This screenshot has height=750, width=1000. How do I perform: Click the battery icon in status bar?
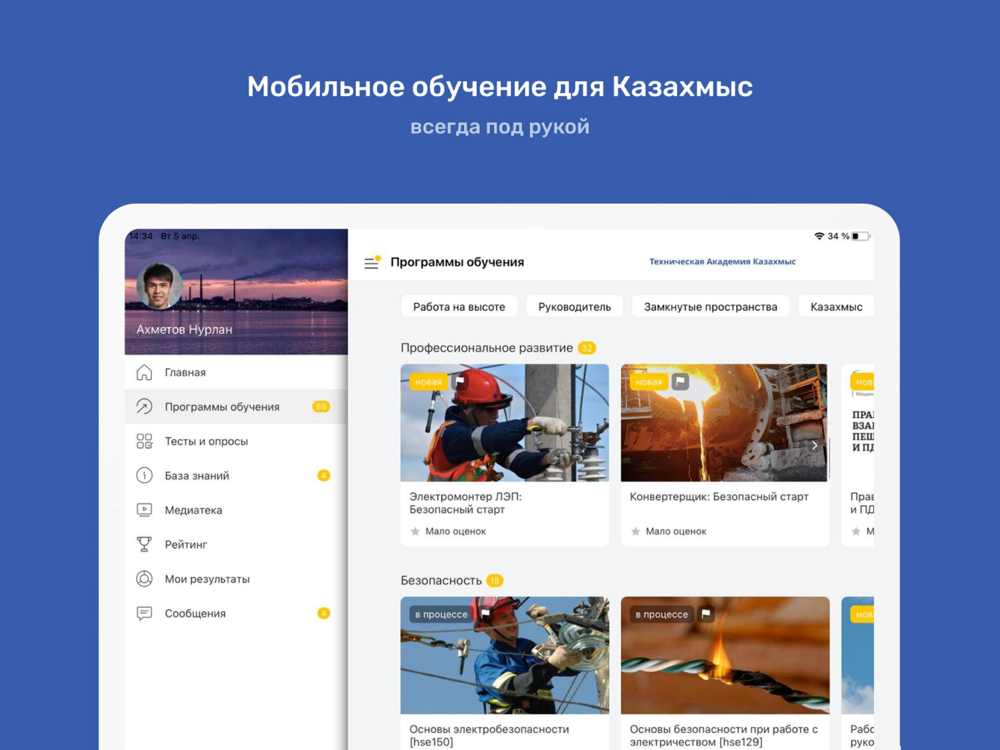pos(861,236)
